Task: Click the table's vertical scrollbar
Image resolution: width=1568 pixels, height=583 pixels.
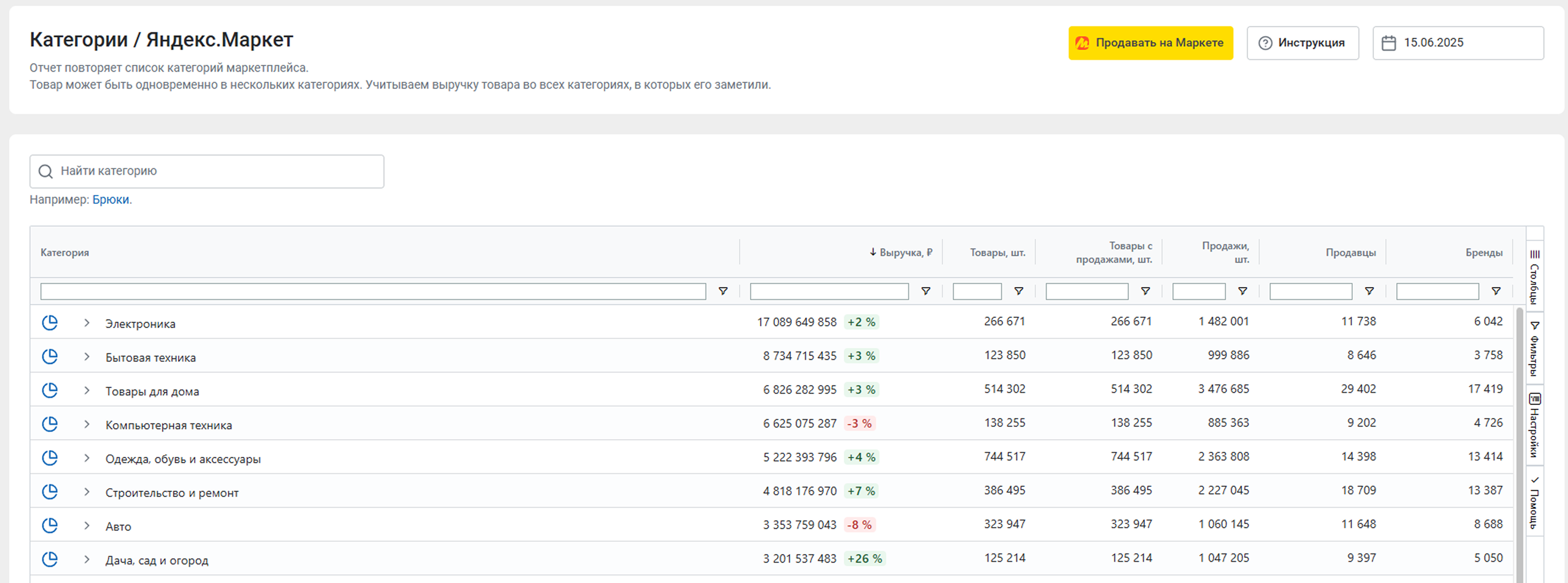Action: tap(1519, 444)
